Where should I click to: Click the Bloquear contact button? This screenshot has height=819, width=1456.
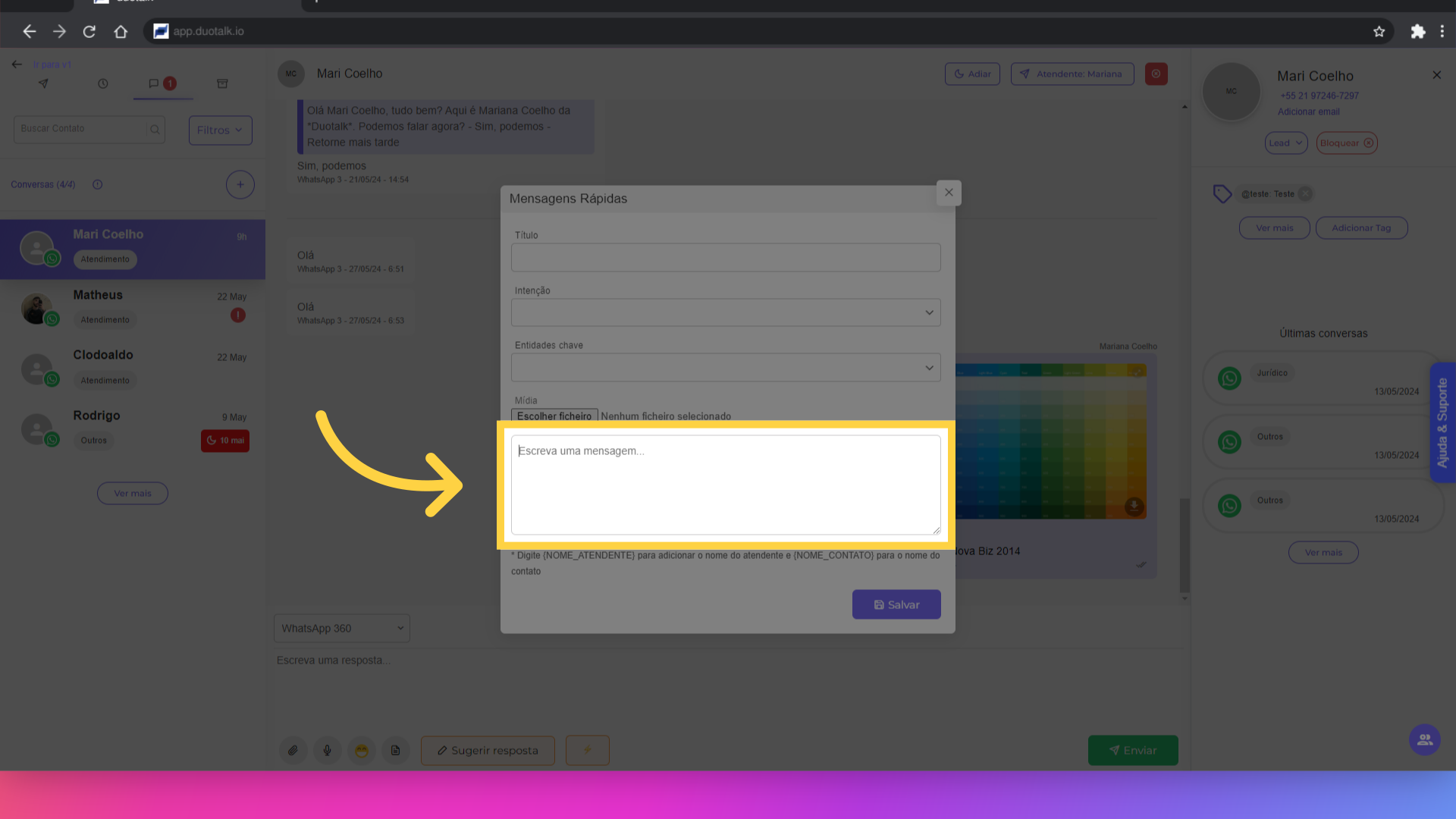[x=1347, y=143]
